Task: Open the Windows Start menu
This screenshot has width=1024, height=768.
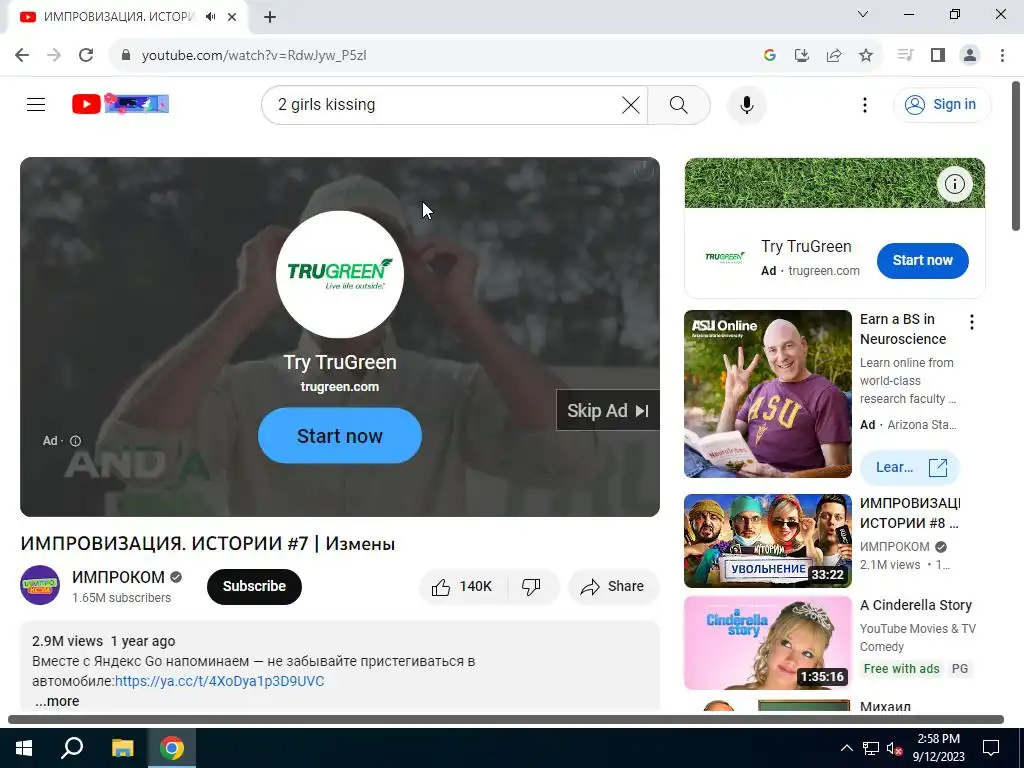Action: point(24,748)
